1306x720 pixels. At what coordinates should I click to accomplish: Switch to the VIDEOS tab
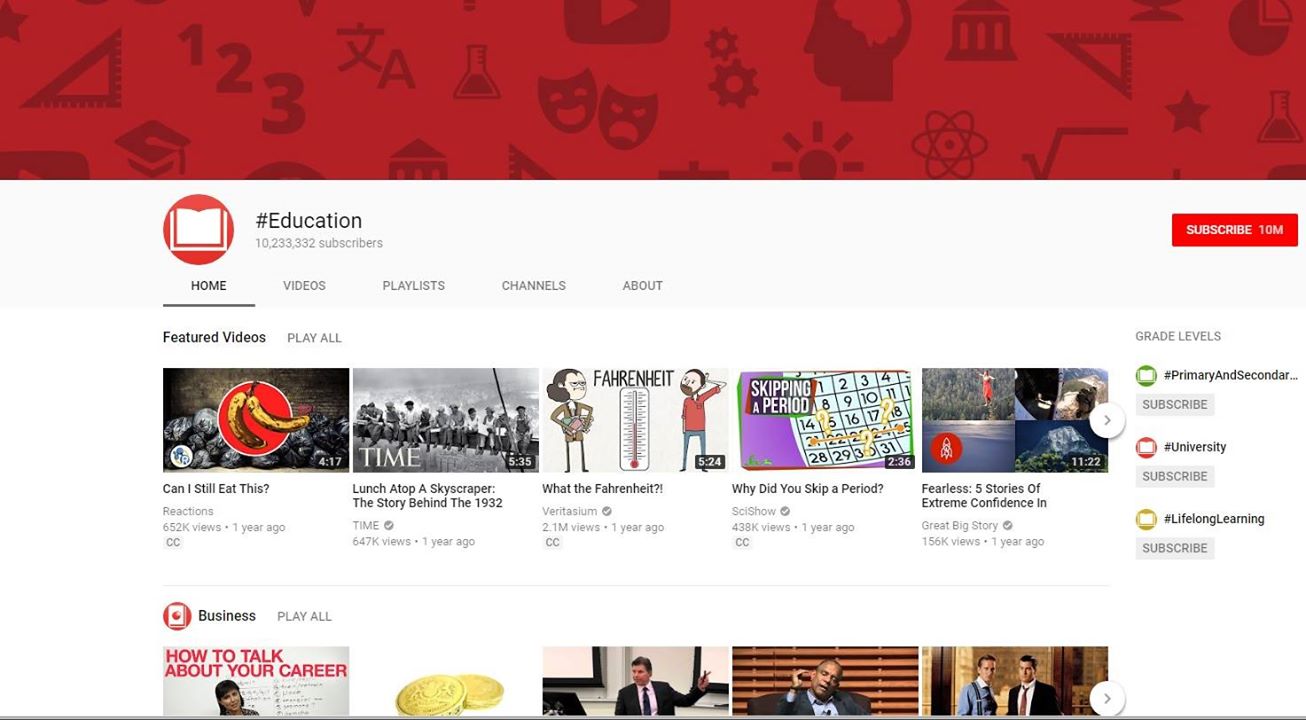304,286
